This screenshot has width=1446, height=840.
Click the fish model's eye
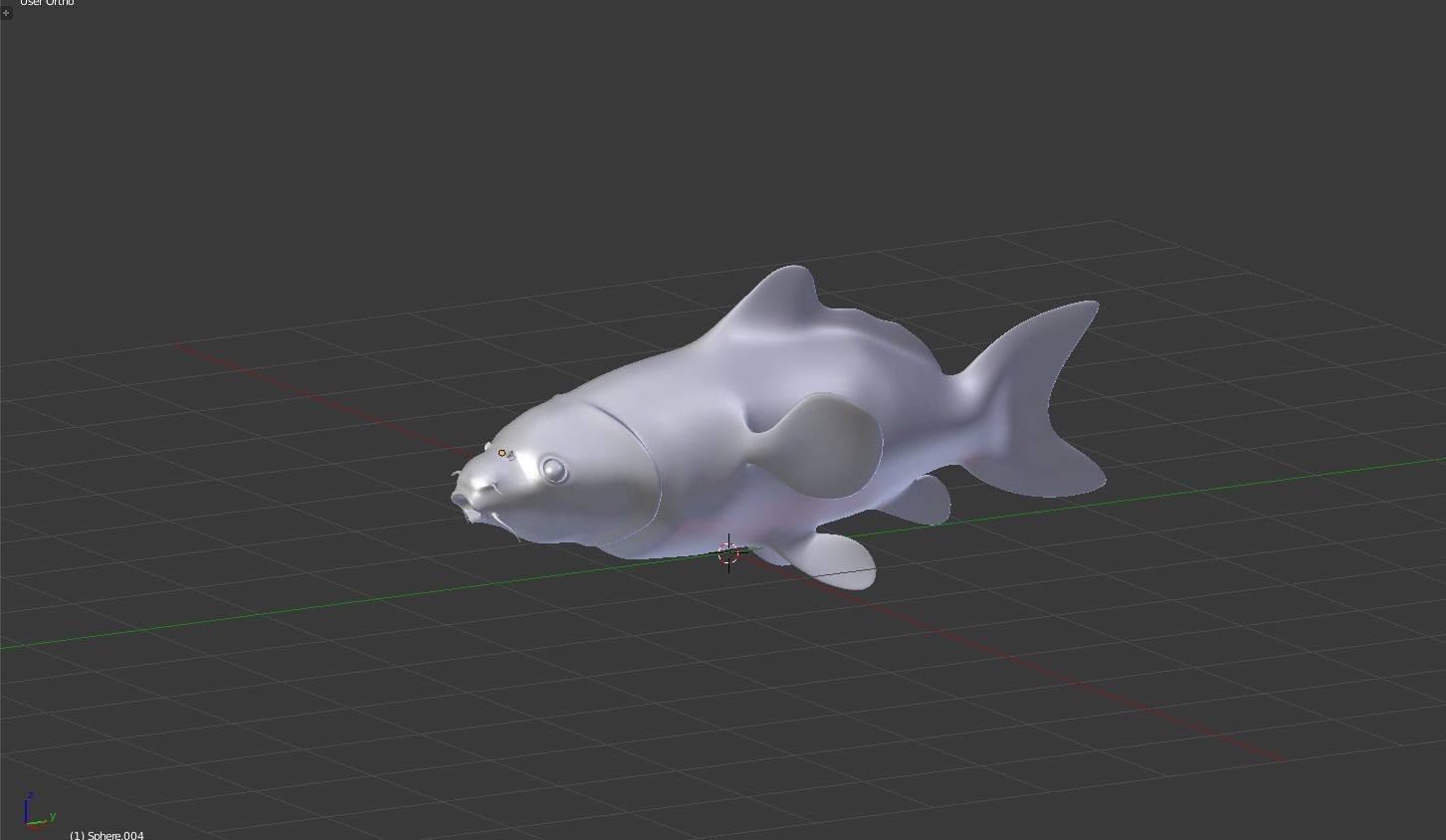[x=553, y=470]
